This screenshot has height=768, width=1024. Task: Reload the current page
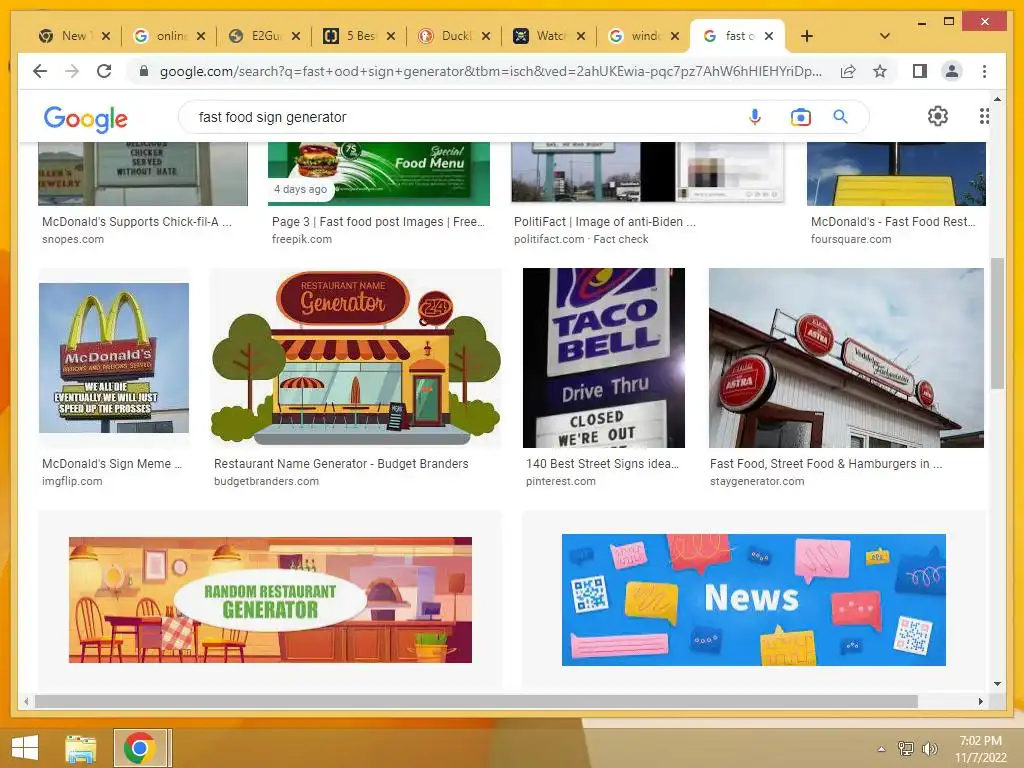(x=104, y=71)
